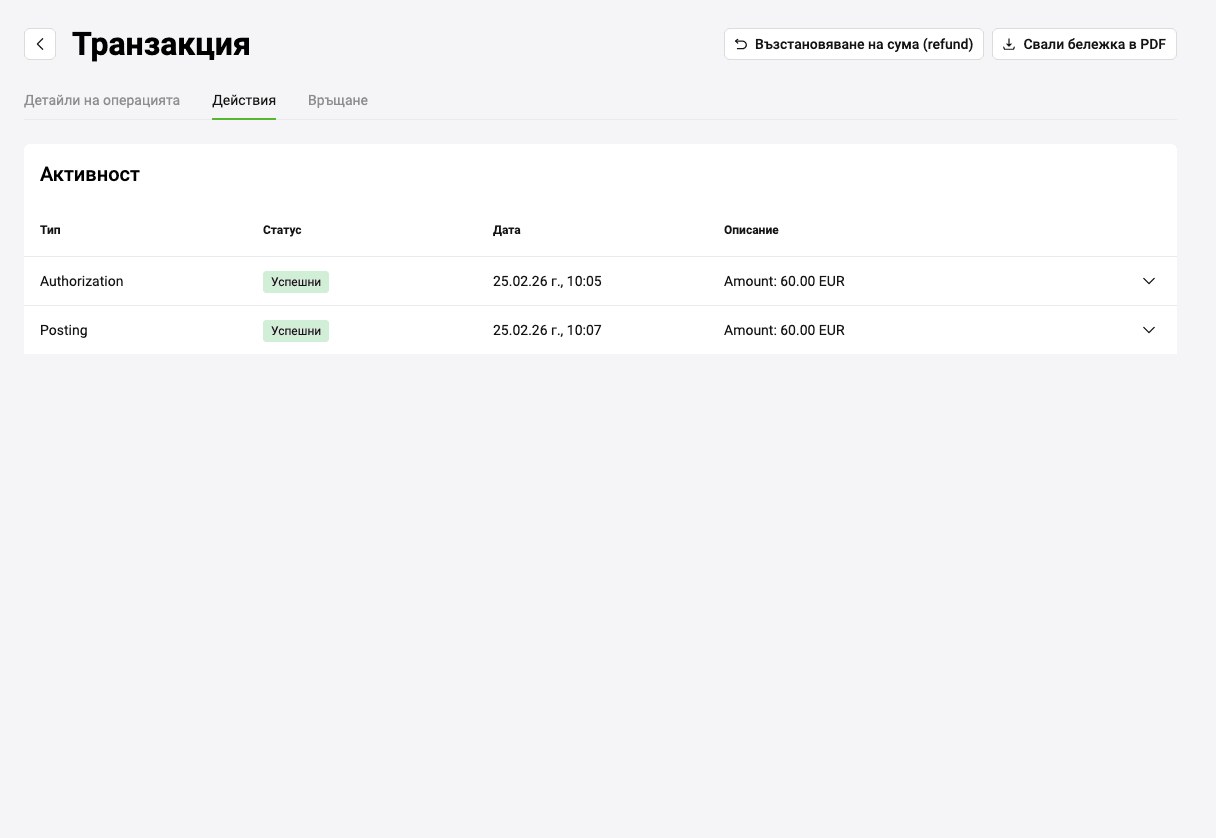Image resolution: width=1216 pixels, height=838 pixels.
Task: Click the 'Posting' type cell
Action: 64,330
